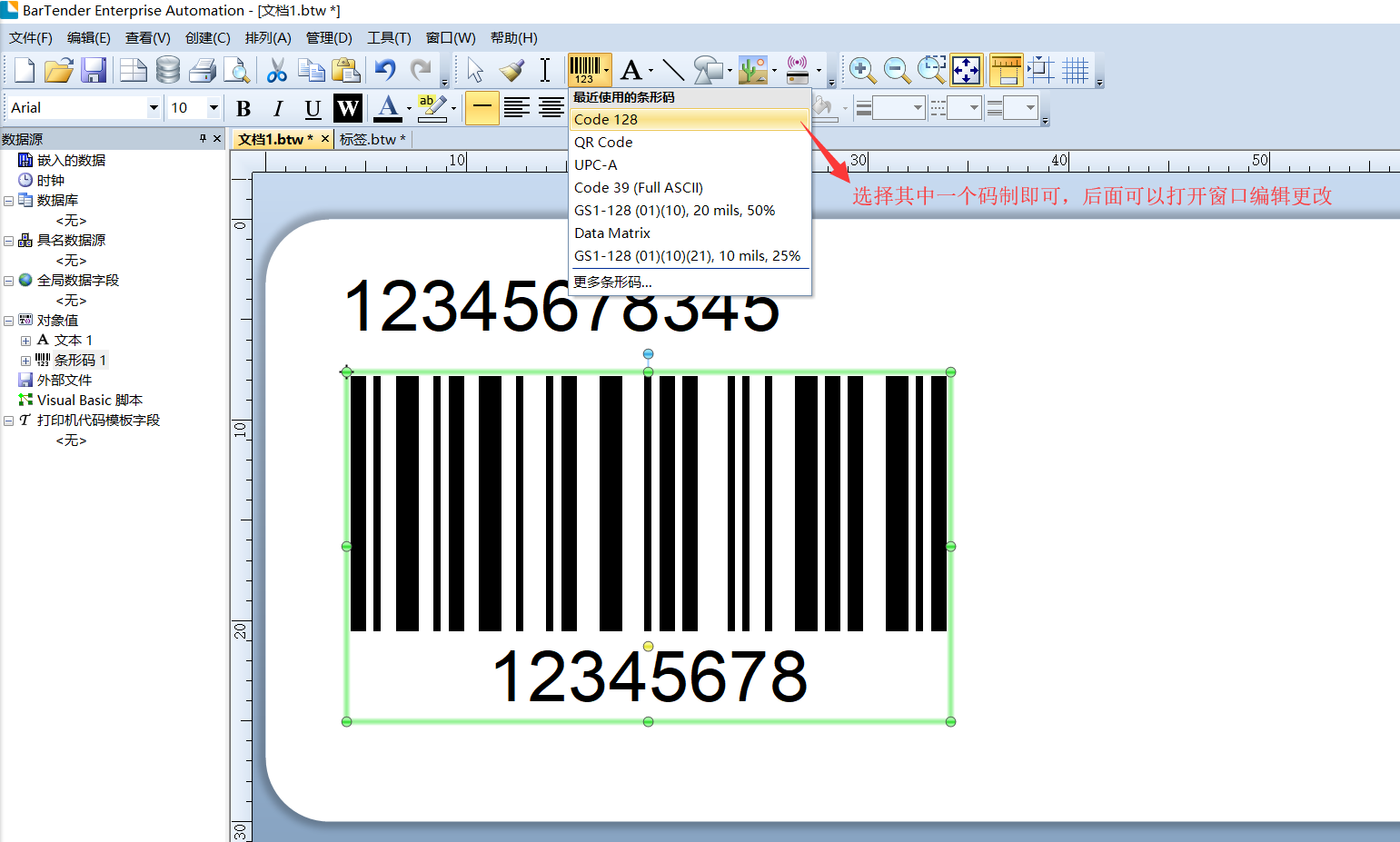Click the font color A swatch

[388, 108]
